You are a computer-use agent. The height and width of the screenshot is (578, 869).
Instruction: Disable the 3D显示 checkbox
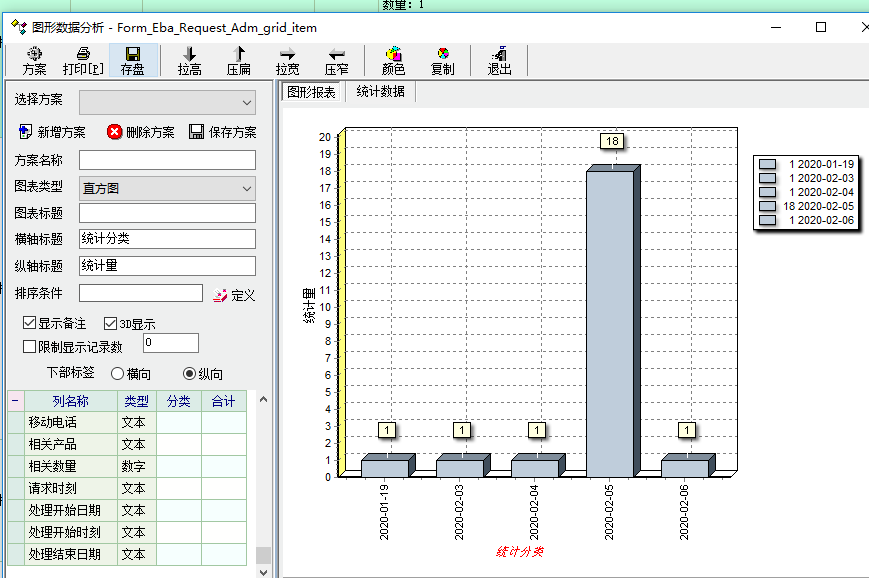(111, 324)
